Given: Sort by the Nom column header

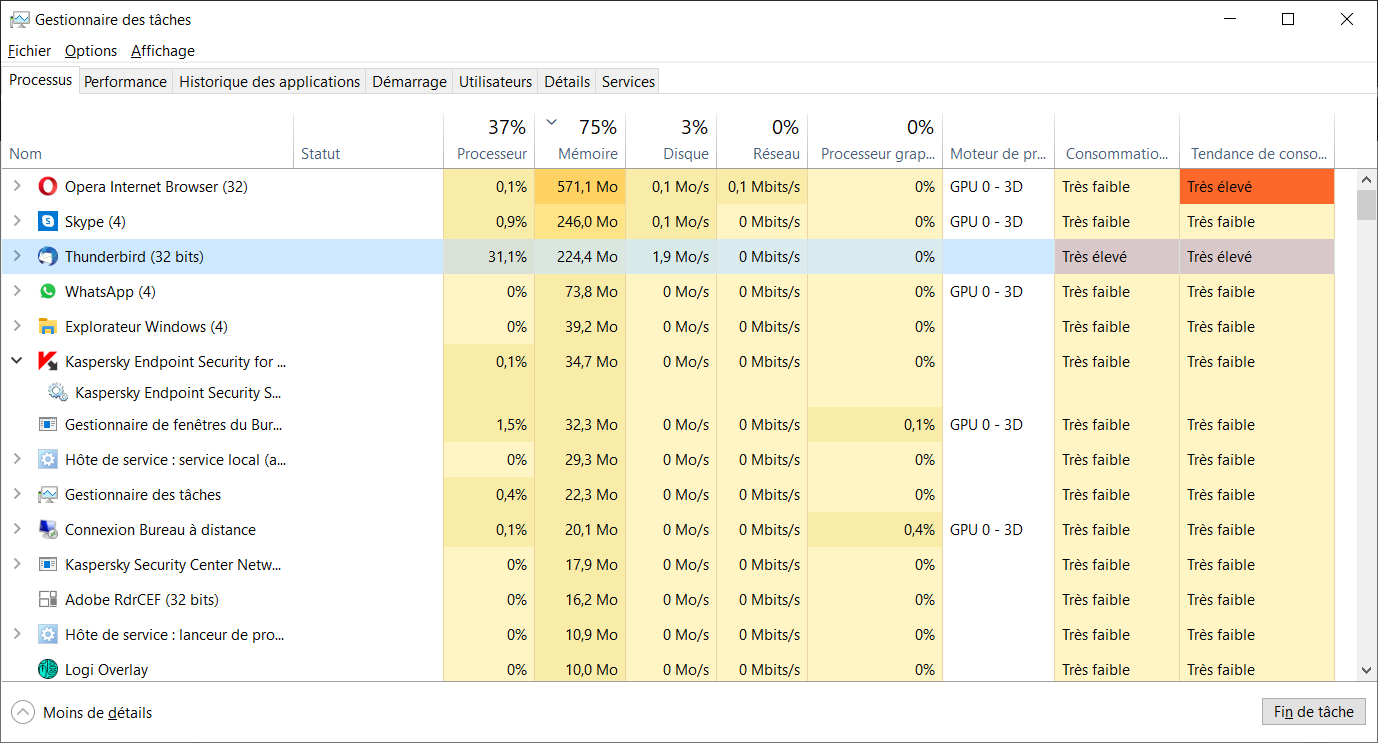Looking at the screenshot, I should [x=147, y=141].
